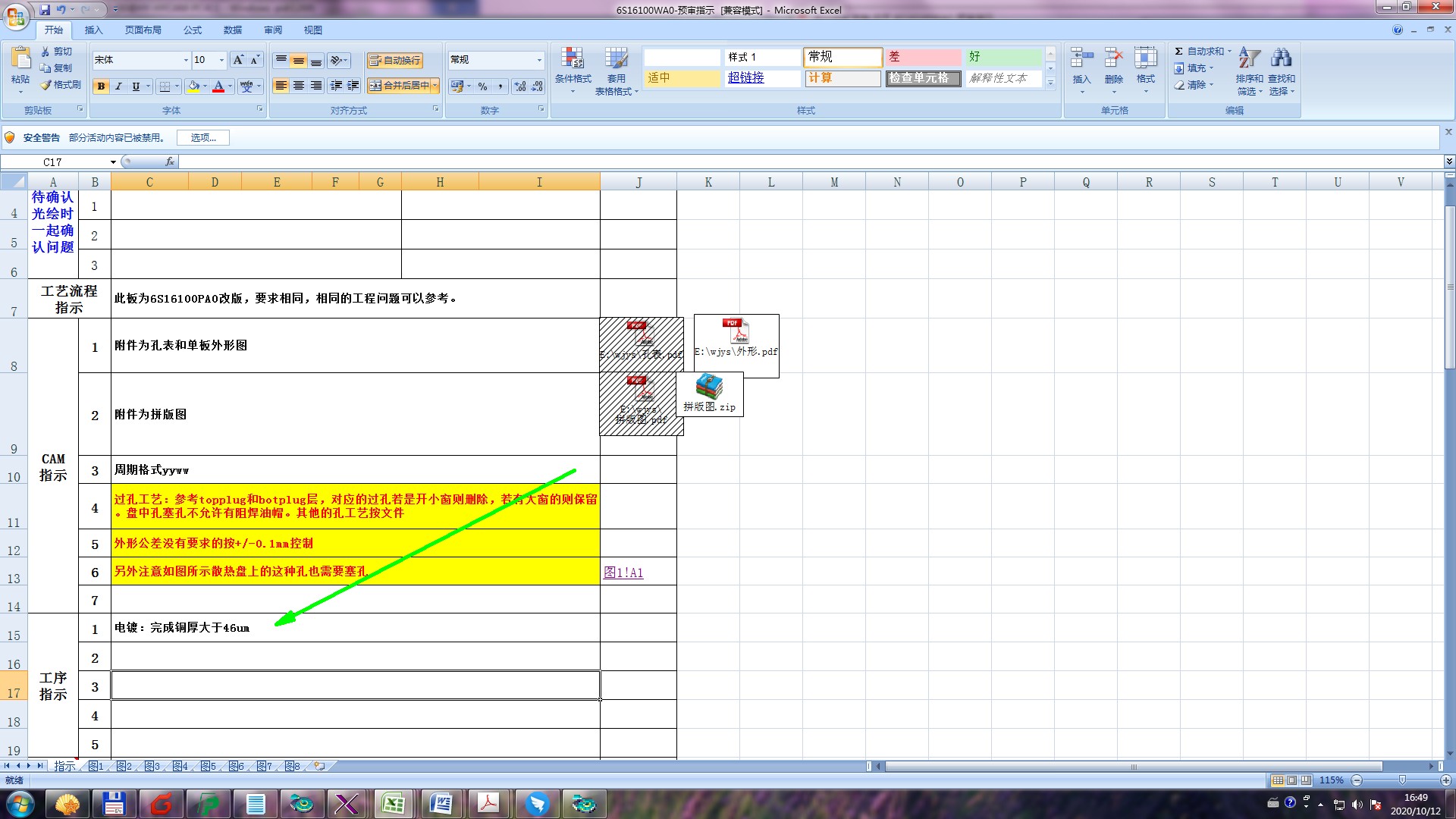
Task: Open Sort & Filter (排序和筛选)
Action: (1249, 71)
